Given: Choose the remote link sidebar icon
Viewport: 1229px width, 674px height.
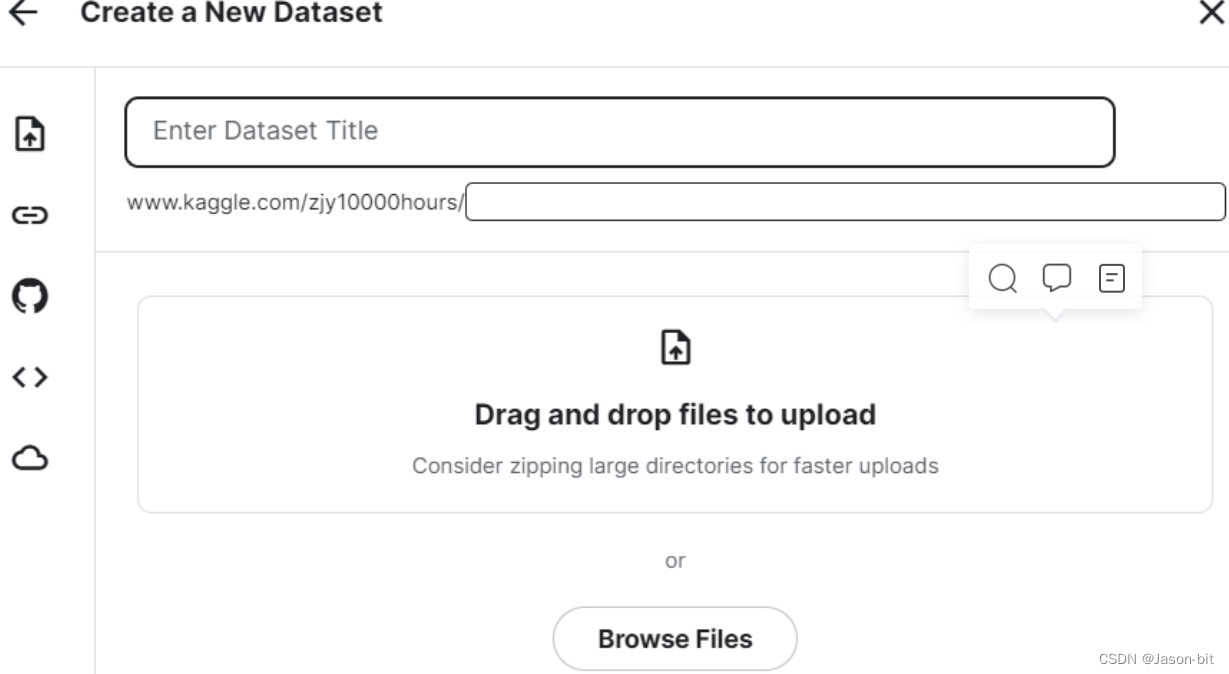Looking at the screenshot, I should coord(29,214).
